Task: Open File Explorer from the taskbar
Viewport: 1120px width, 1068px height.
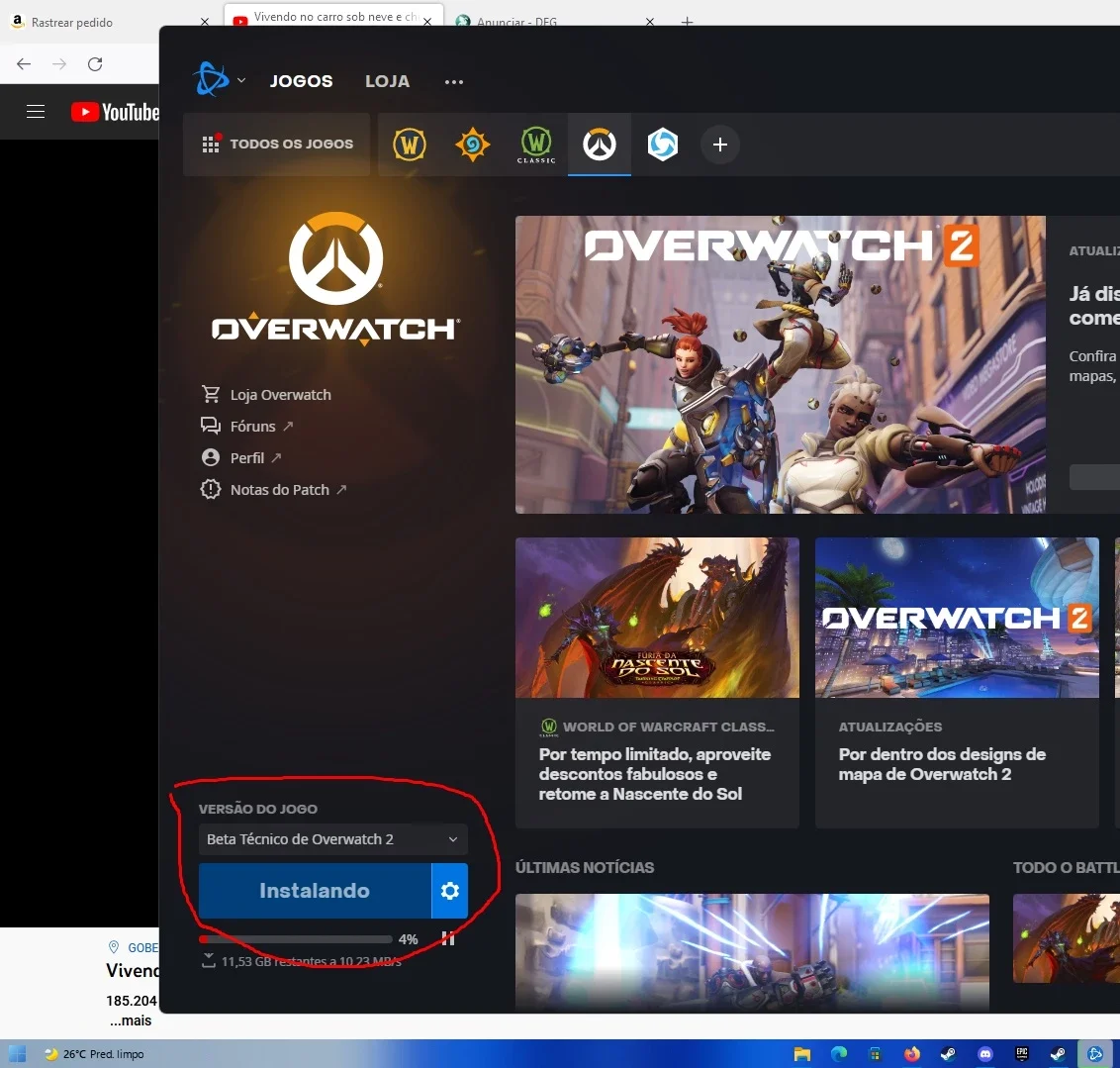Action: [802, 1054]
